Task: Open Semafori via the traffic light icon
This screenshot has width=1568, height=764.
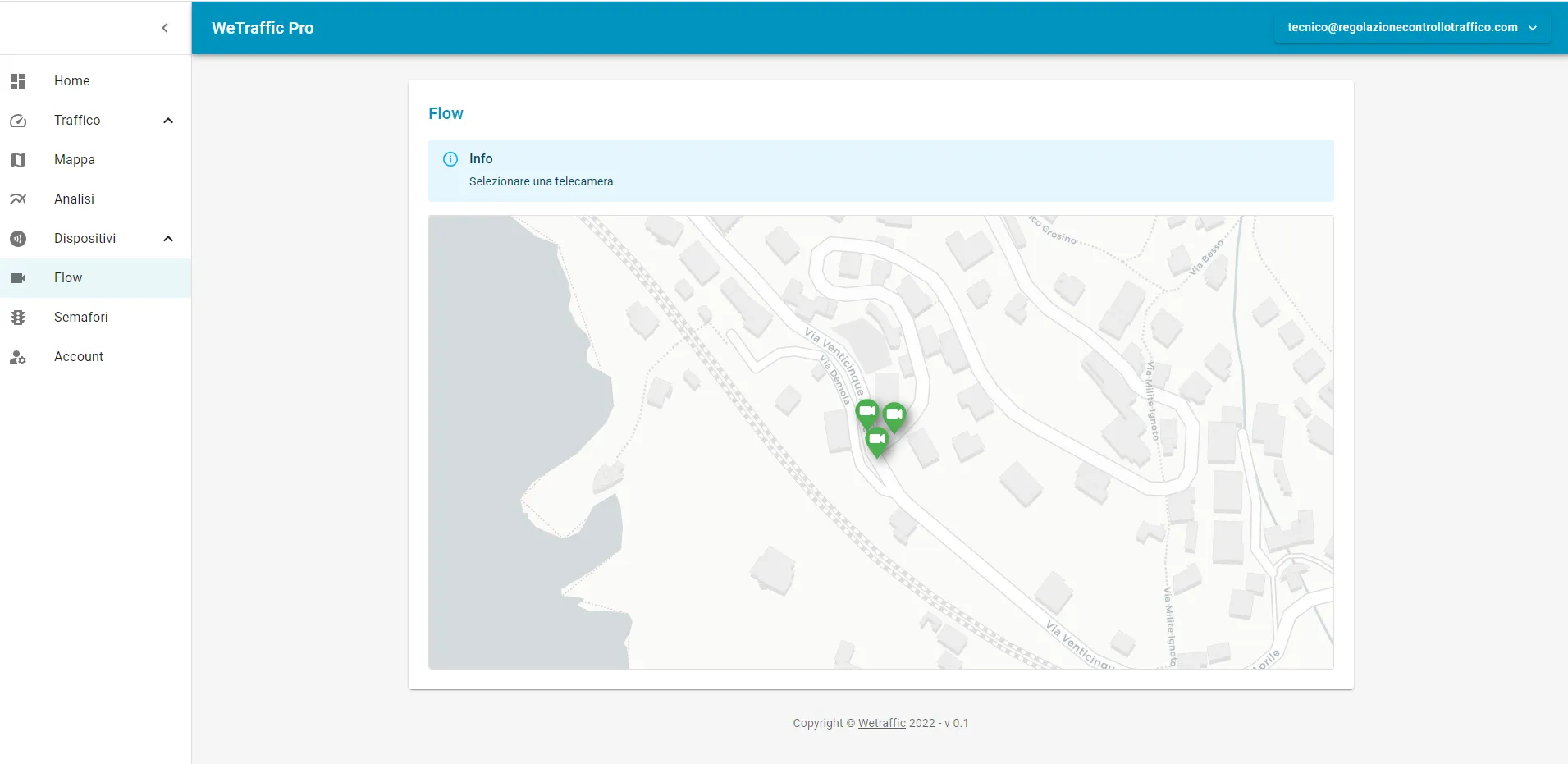Action: (18, 317)
